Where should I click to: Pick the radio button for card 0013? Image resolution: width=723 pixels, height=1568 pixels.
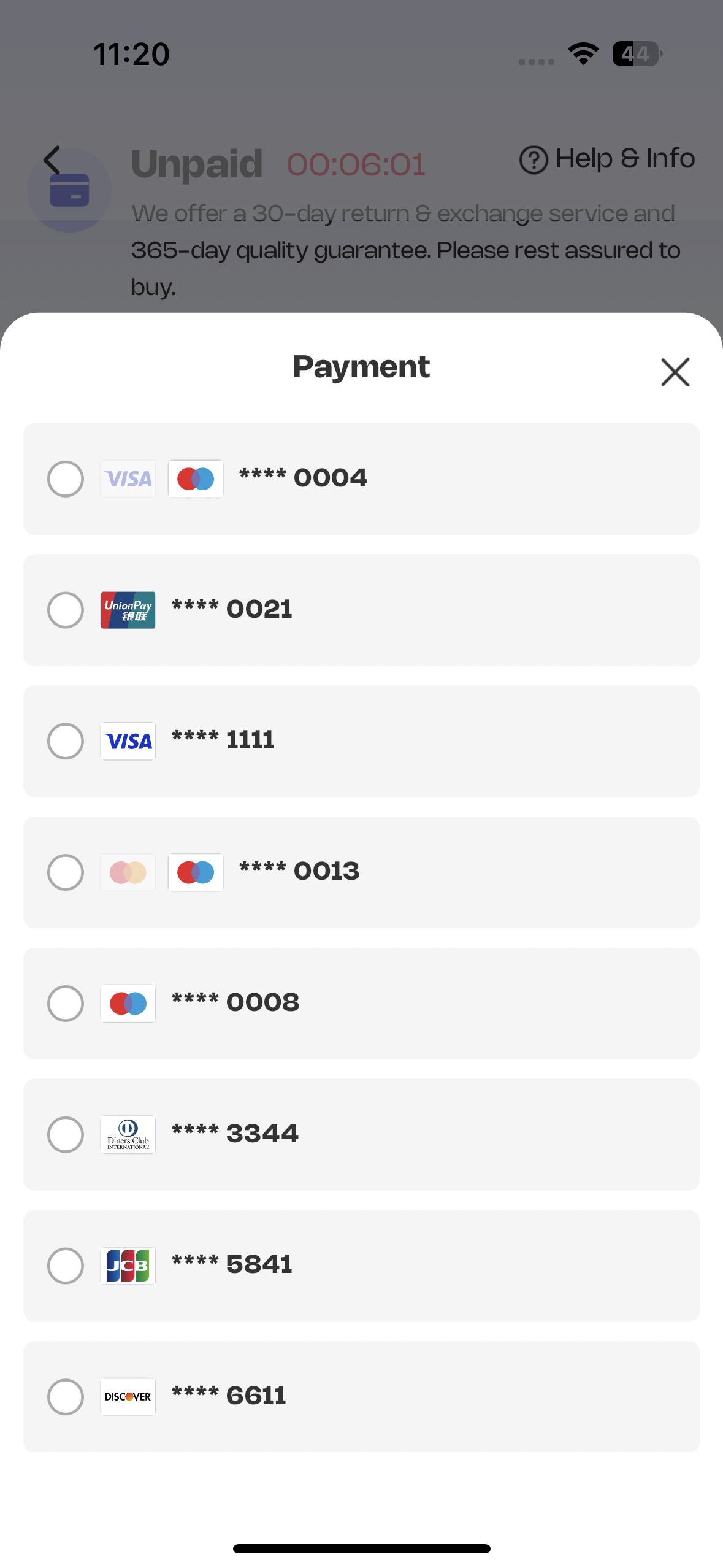pyautogui.click(x=66, y=872)
